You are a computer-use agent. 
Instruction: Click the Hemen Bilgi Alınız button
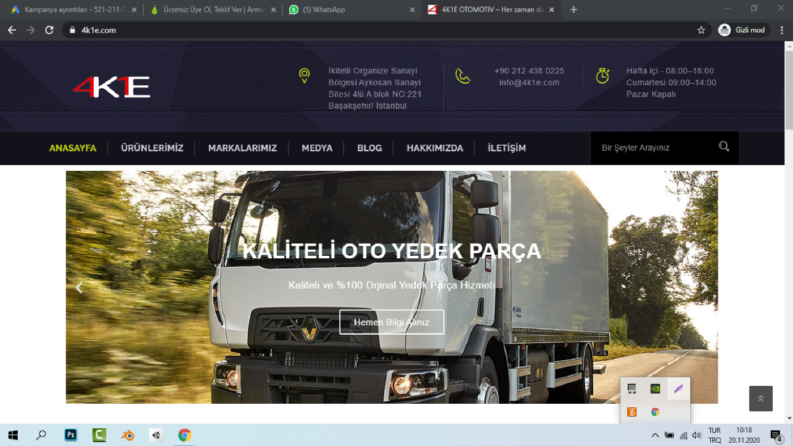(391, 322)
